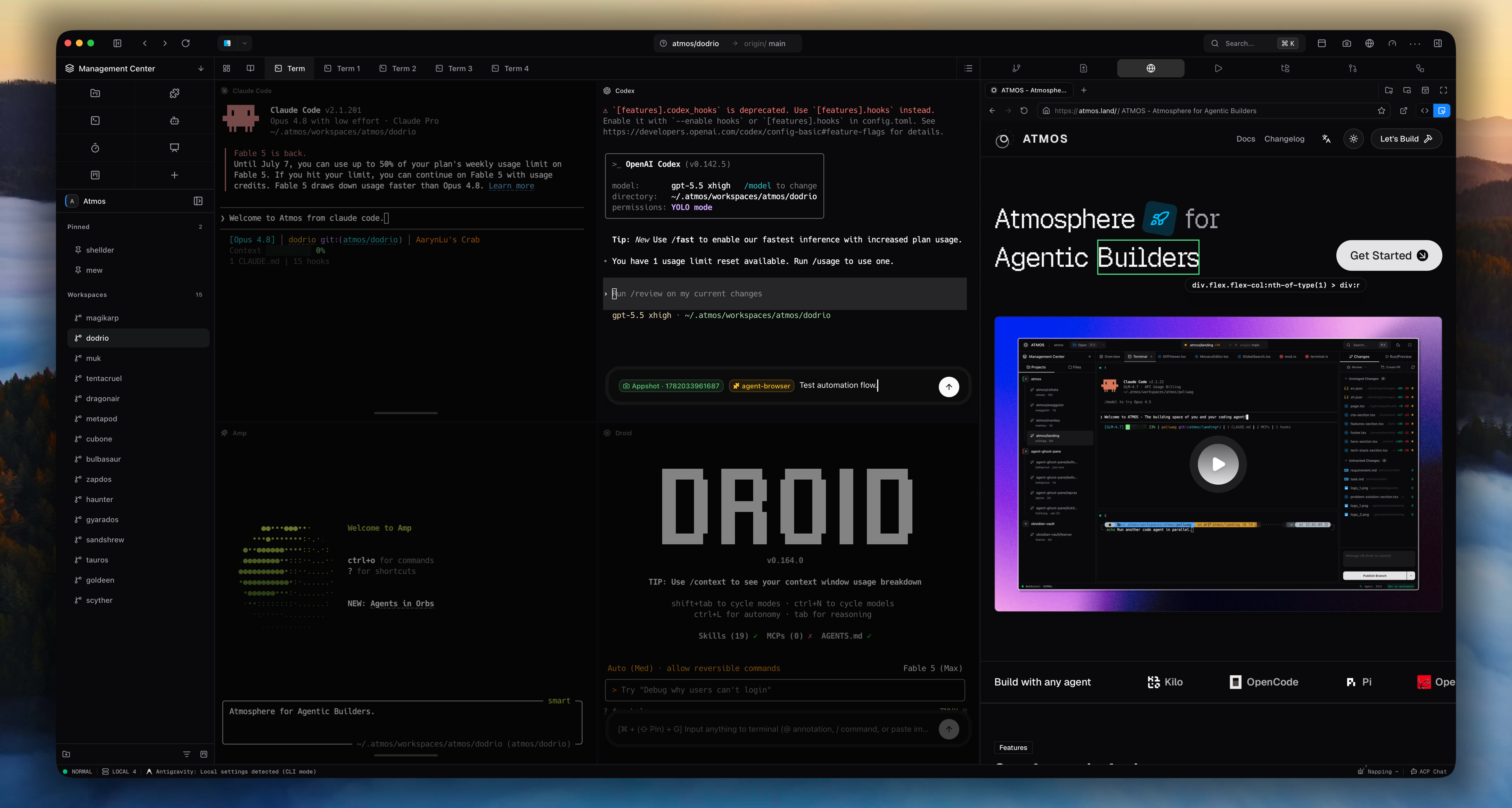Open the terminal list icon right of Term tabs
1512x808 pixels.
(969, 69)
